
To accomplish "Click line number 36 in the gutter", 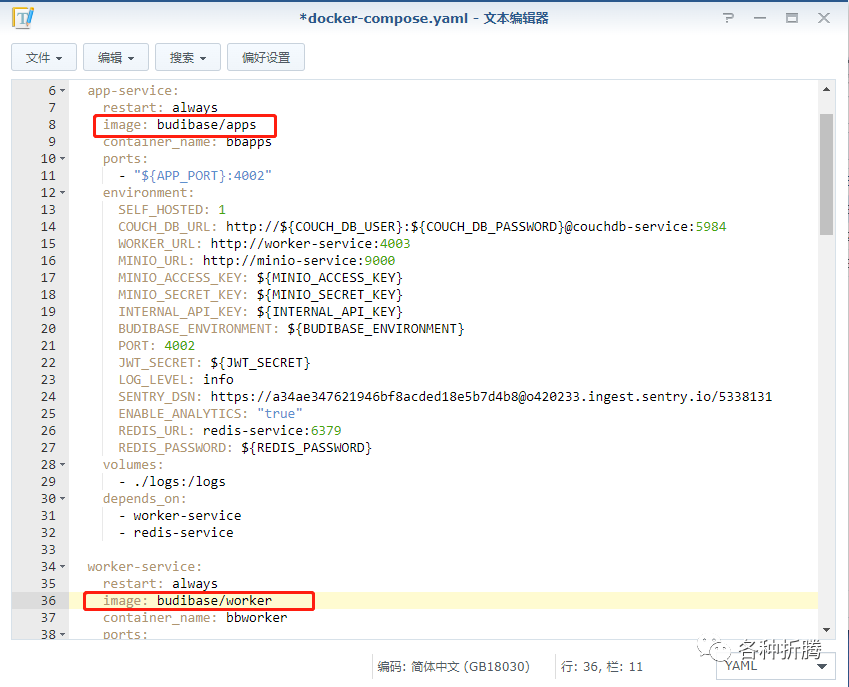I will coord(48,601).
